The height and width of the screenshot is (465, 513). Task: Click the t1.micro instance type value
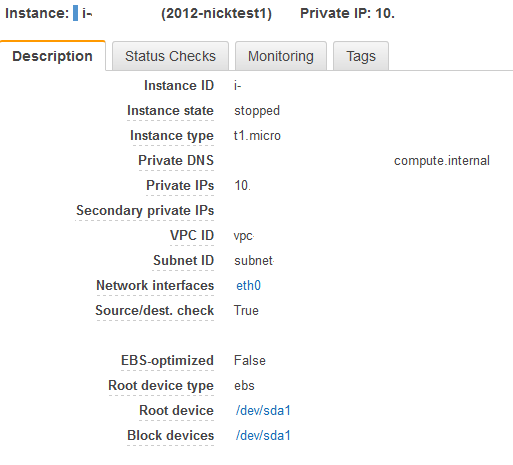point(257,136)
